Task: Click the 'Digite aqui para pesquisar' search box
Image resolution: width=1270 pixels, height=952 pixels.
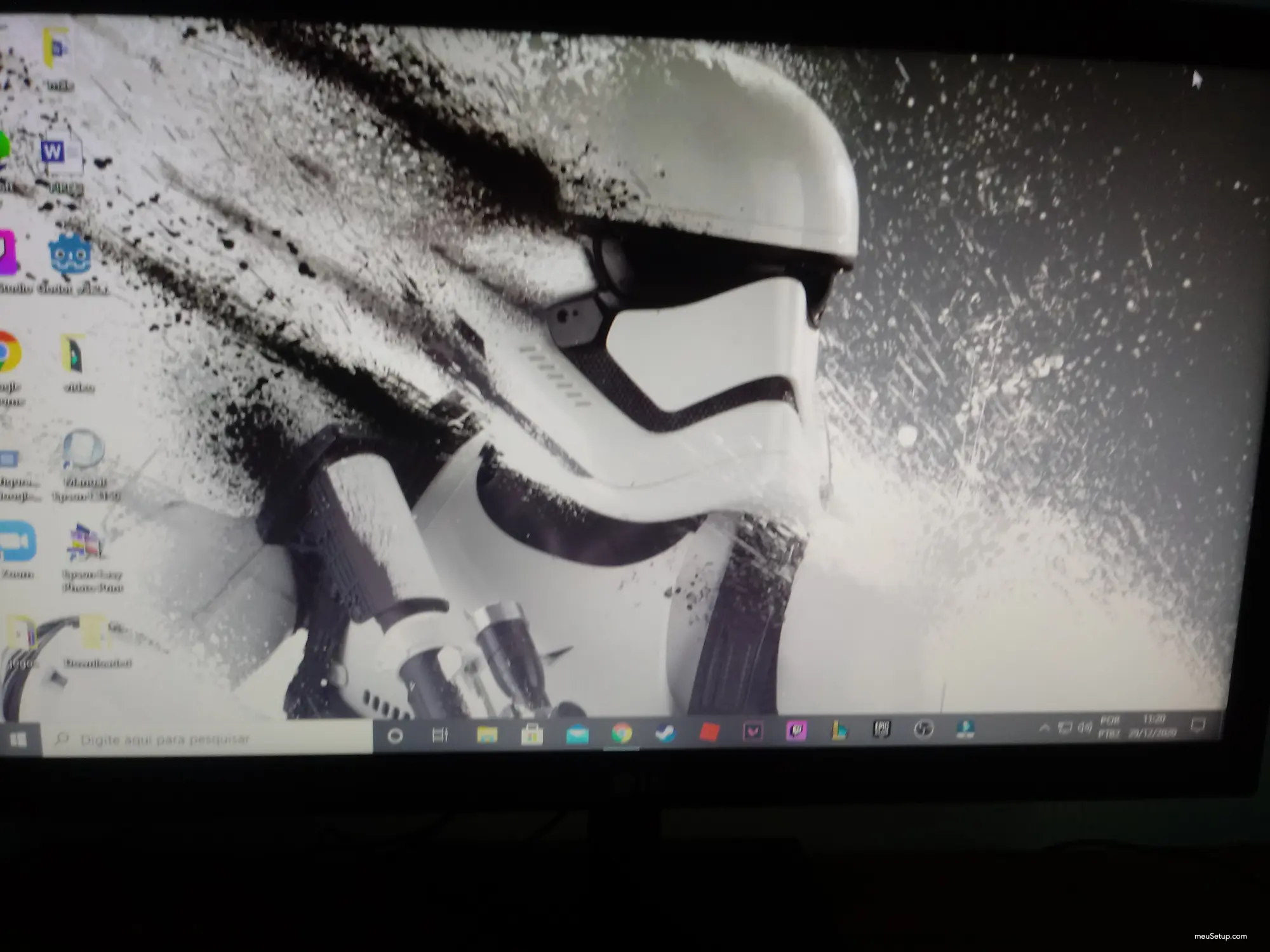Action: pos(208,739)
